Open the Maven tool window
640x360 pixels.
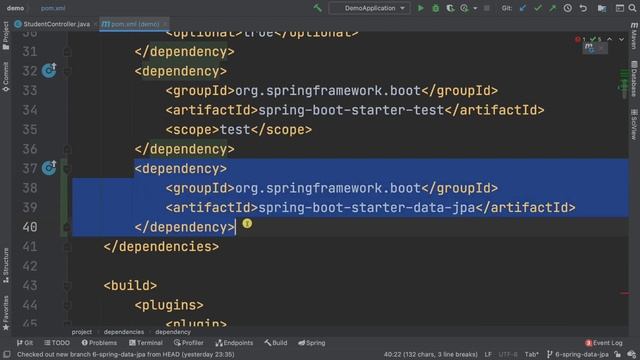(x=634, y=36)
